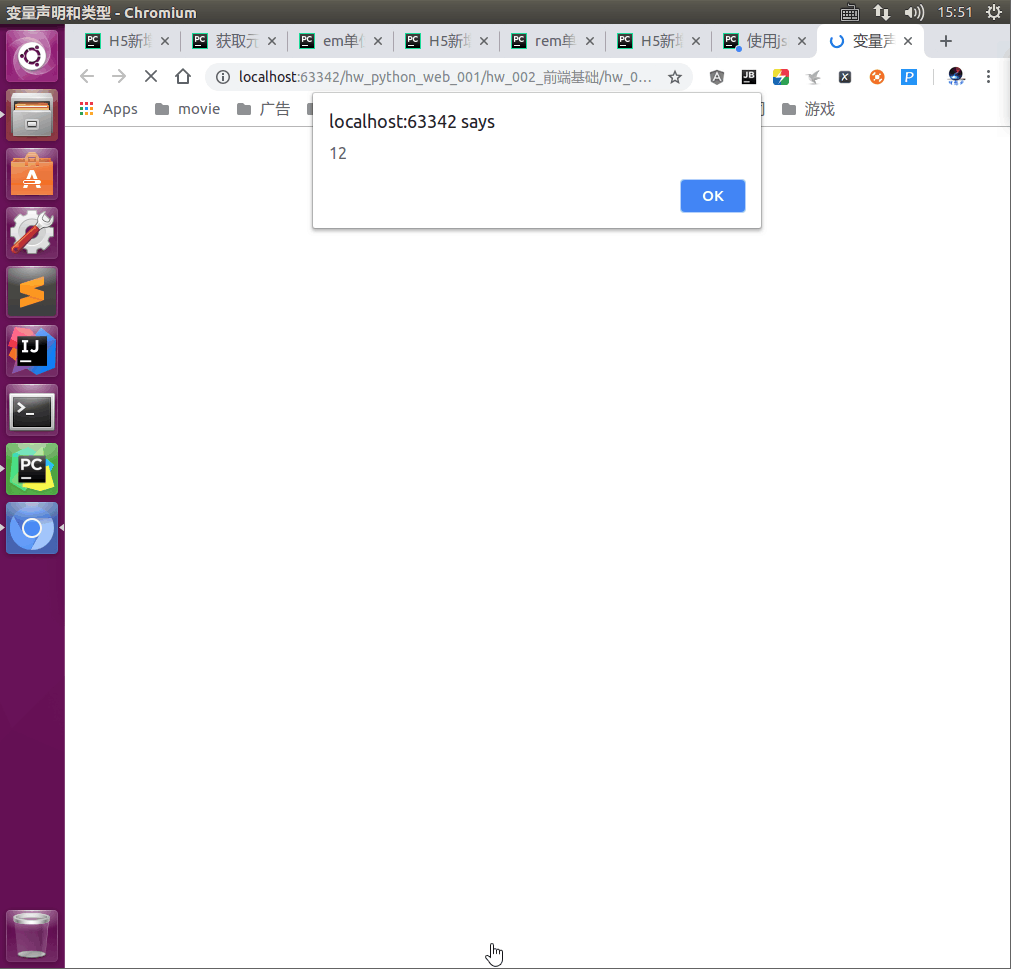Click the 15:51 clock in the panel
The image size is (1011, 969).
tap(954, 12)
